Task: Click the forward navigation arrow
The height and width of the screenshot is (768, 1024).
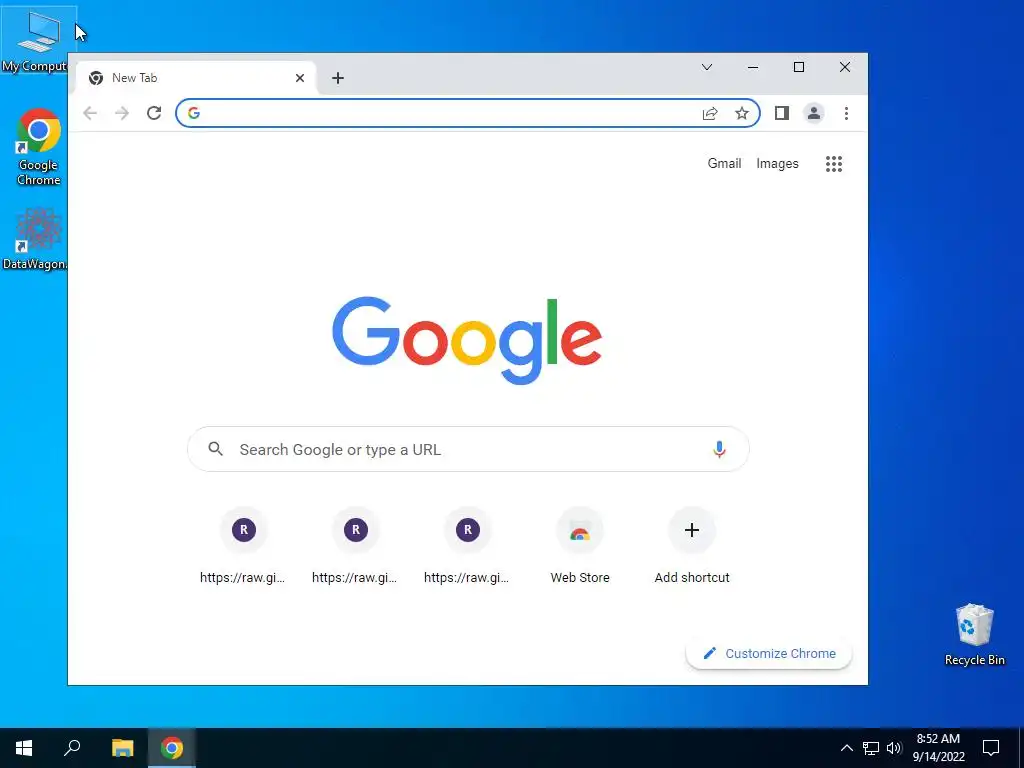Action: (122, 113)
